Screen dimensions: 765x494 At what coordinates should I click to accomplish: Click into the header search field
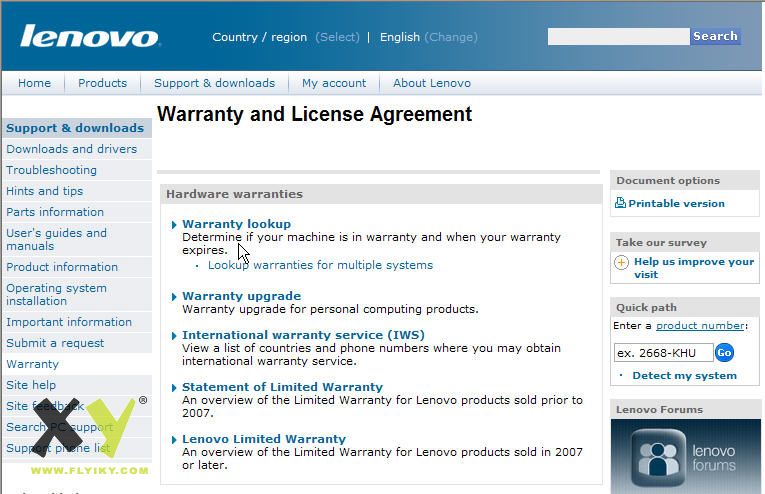619,36
